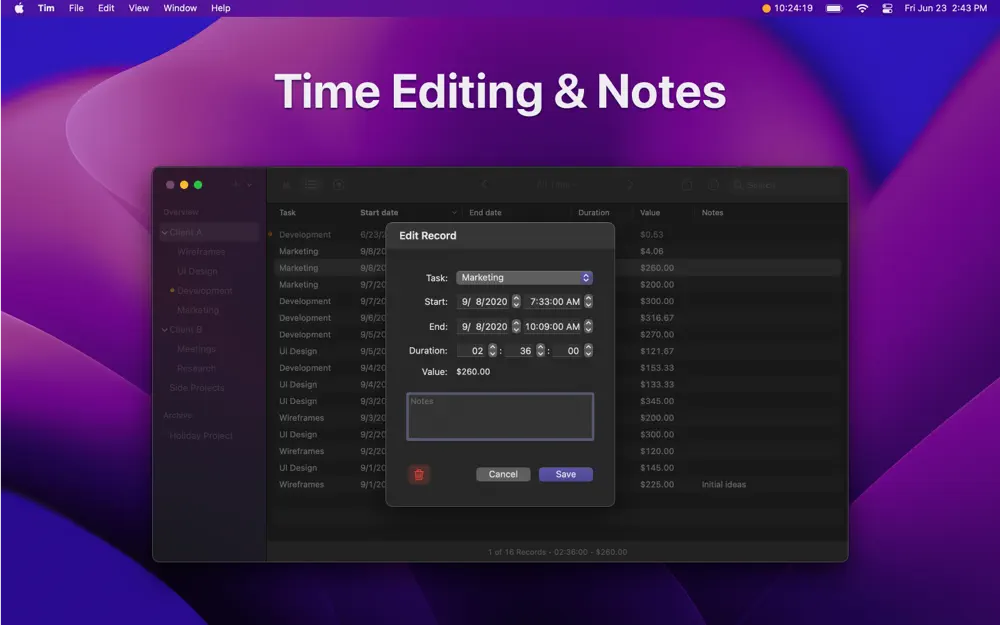Collapse the Client A group in the sidebar
Viewport: 1000px width, 625px height.
tap(163, 231)
